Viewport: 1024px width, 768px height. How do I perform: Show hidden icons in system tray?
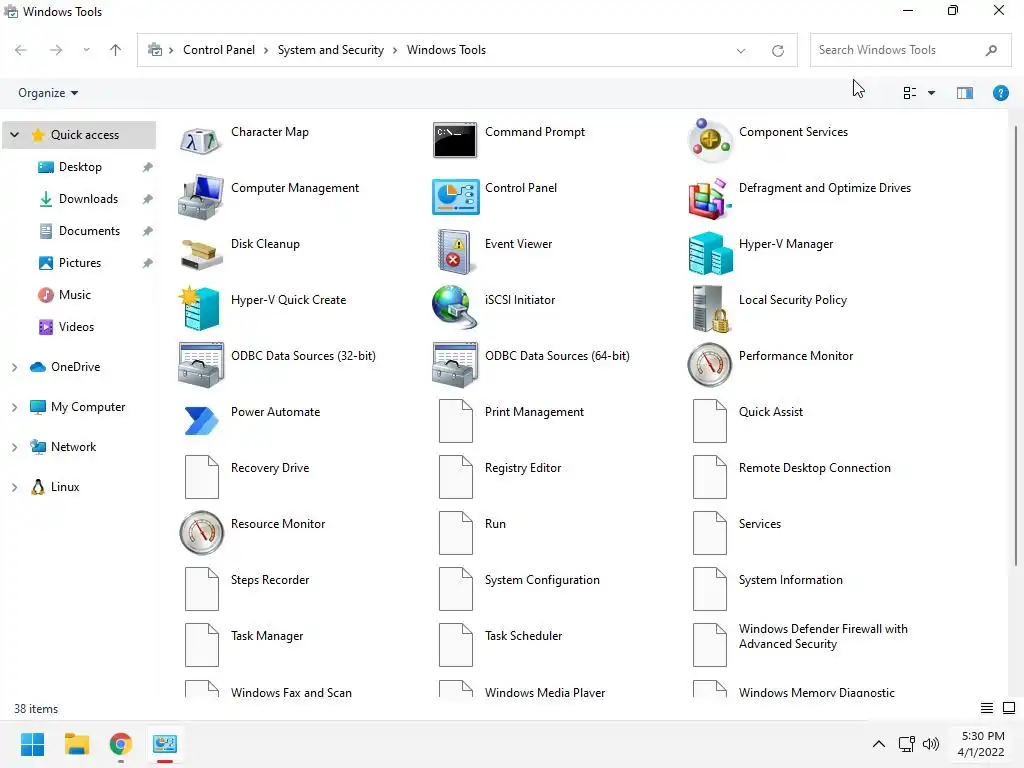pos(879,744)
